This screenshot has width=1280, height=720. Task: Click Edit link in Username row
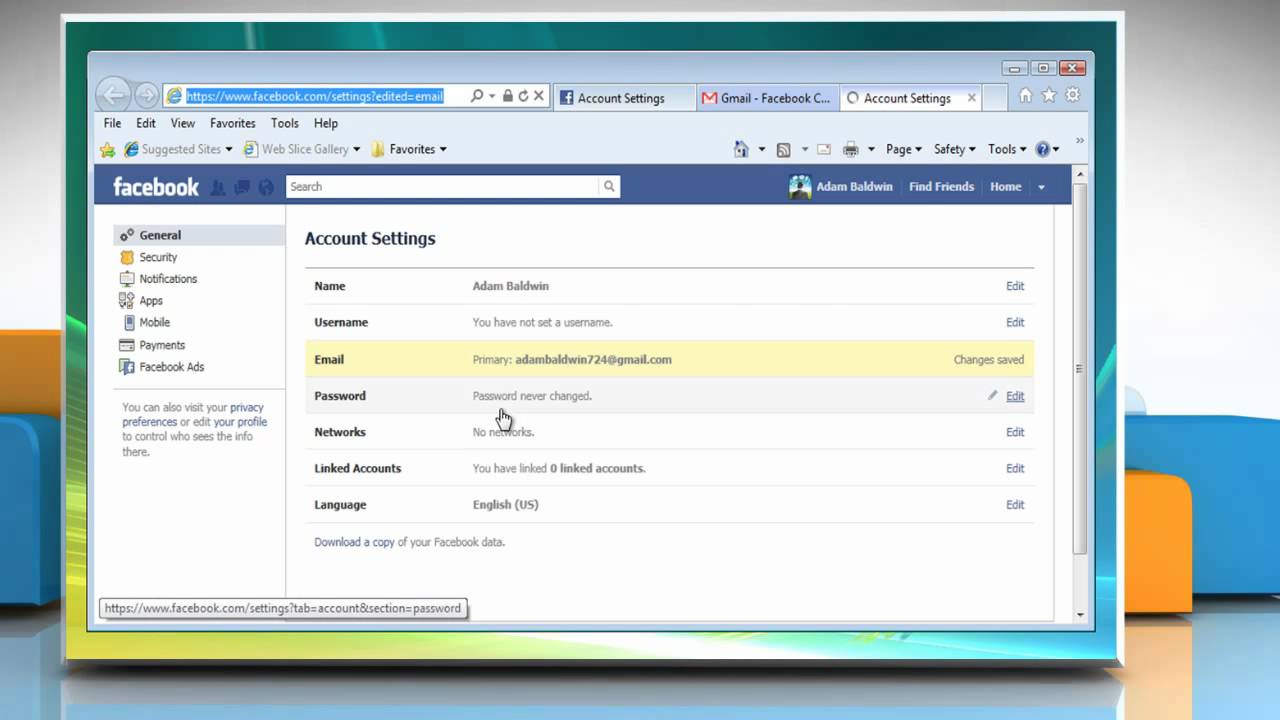[x=1015, y=322]
